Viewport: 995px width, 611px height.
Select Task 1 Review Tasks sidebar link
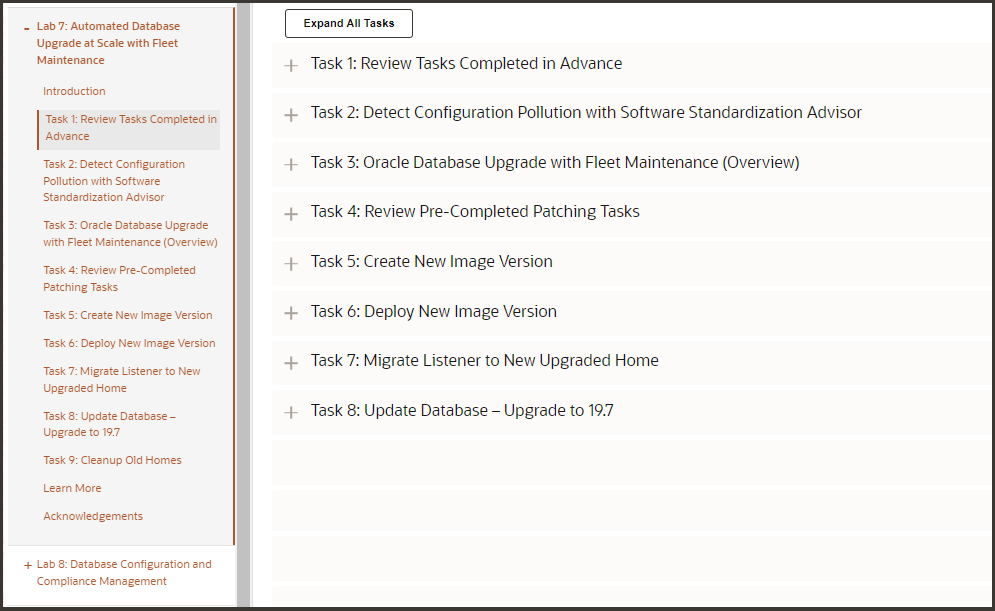pyautogui.click(x=130, y=128)
